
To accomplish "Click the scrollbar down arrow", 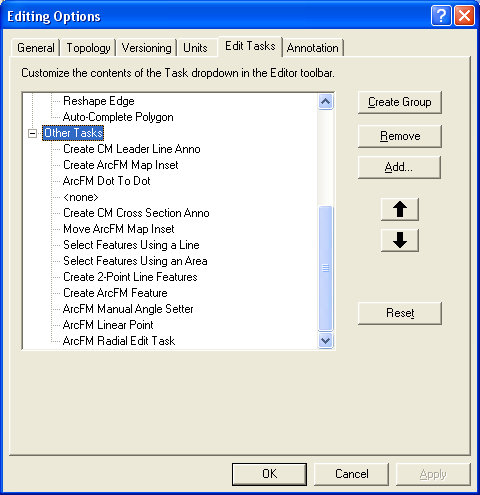I will [325, 340].
